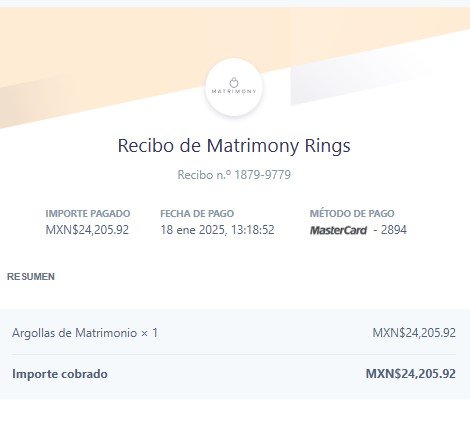Click the Matrimony ring logo icon
Image resolution: width=470 pixels, height=427 pixels.
point(234,82)
